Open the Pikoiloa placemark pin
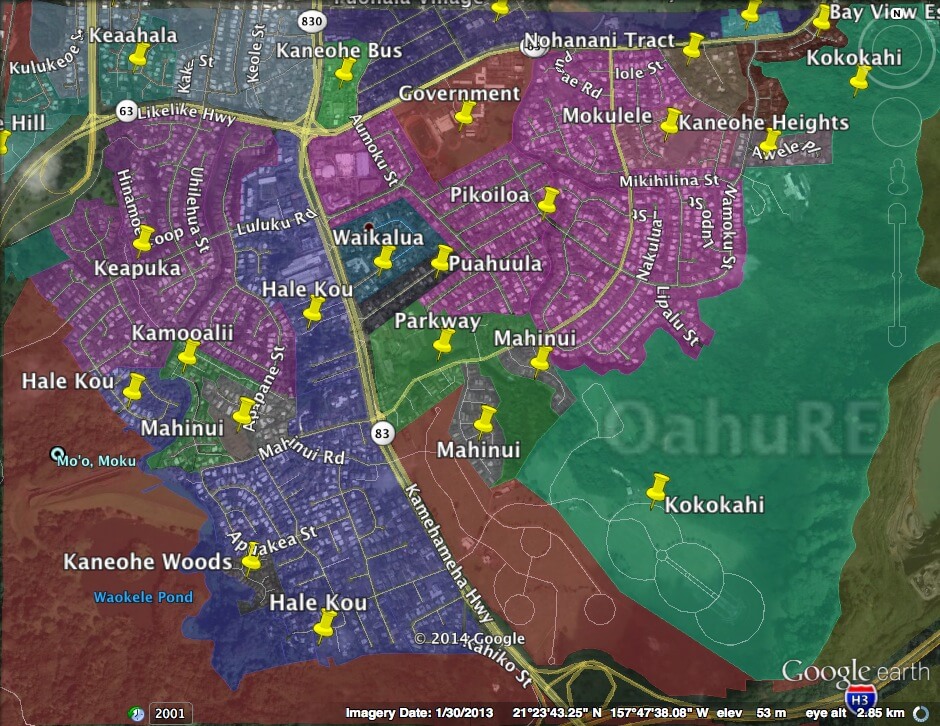 (546, 204)
